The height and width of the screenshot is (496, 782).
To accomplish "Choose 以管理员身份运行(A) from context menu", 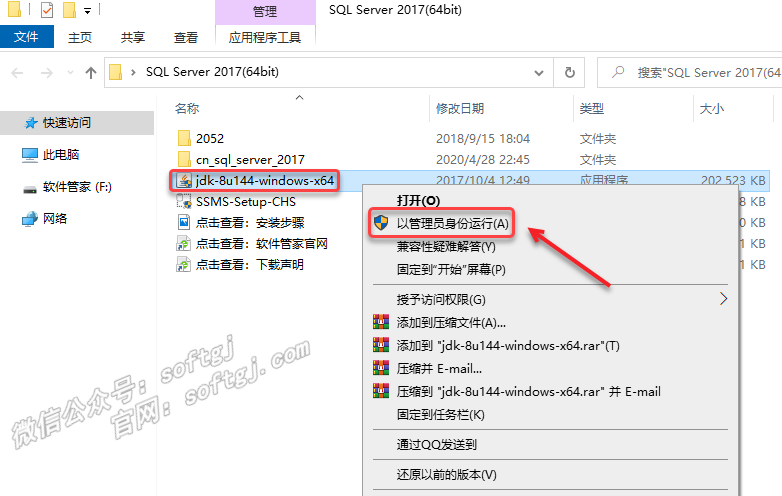I will pyautogui.click(x=452, y=223).
